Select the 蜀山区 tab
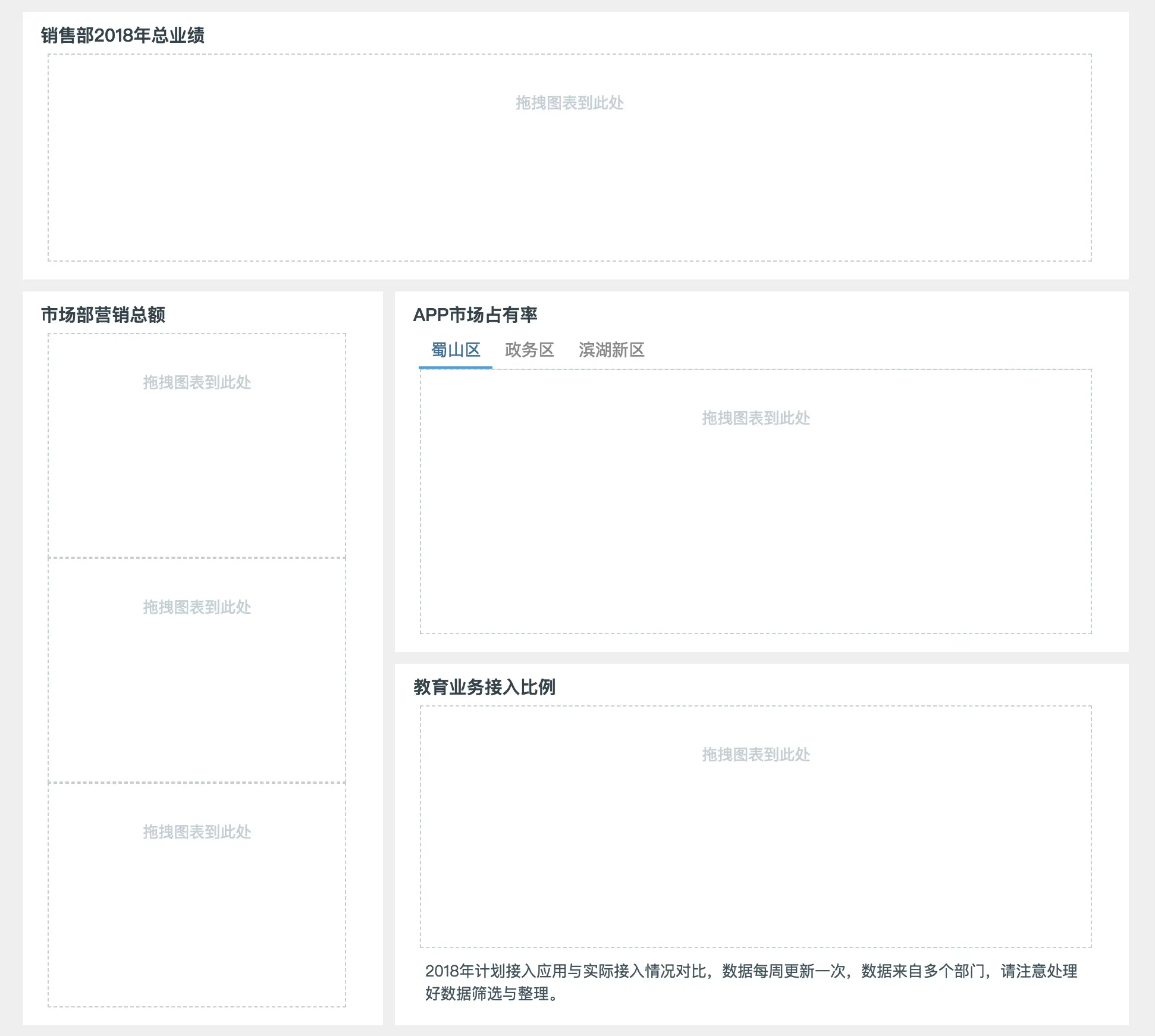 tap(456, 350)
